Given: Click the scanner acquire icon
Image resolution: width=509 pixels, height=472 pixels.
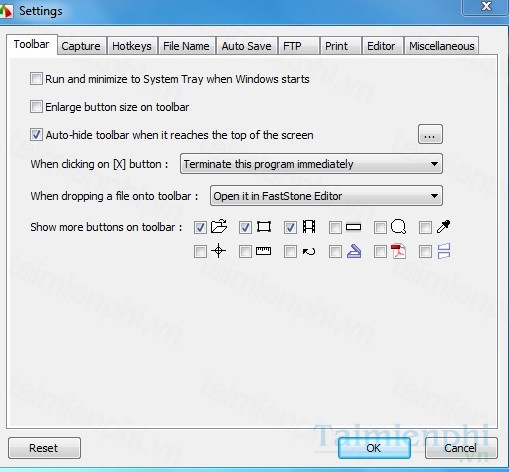Looking at the screenshot, I should click(354, 251).
